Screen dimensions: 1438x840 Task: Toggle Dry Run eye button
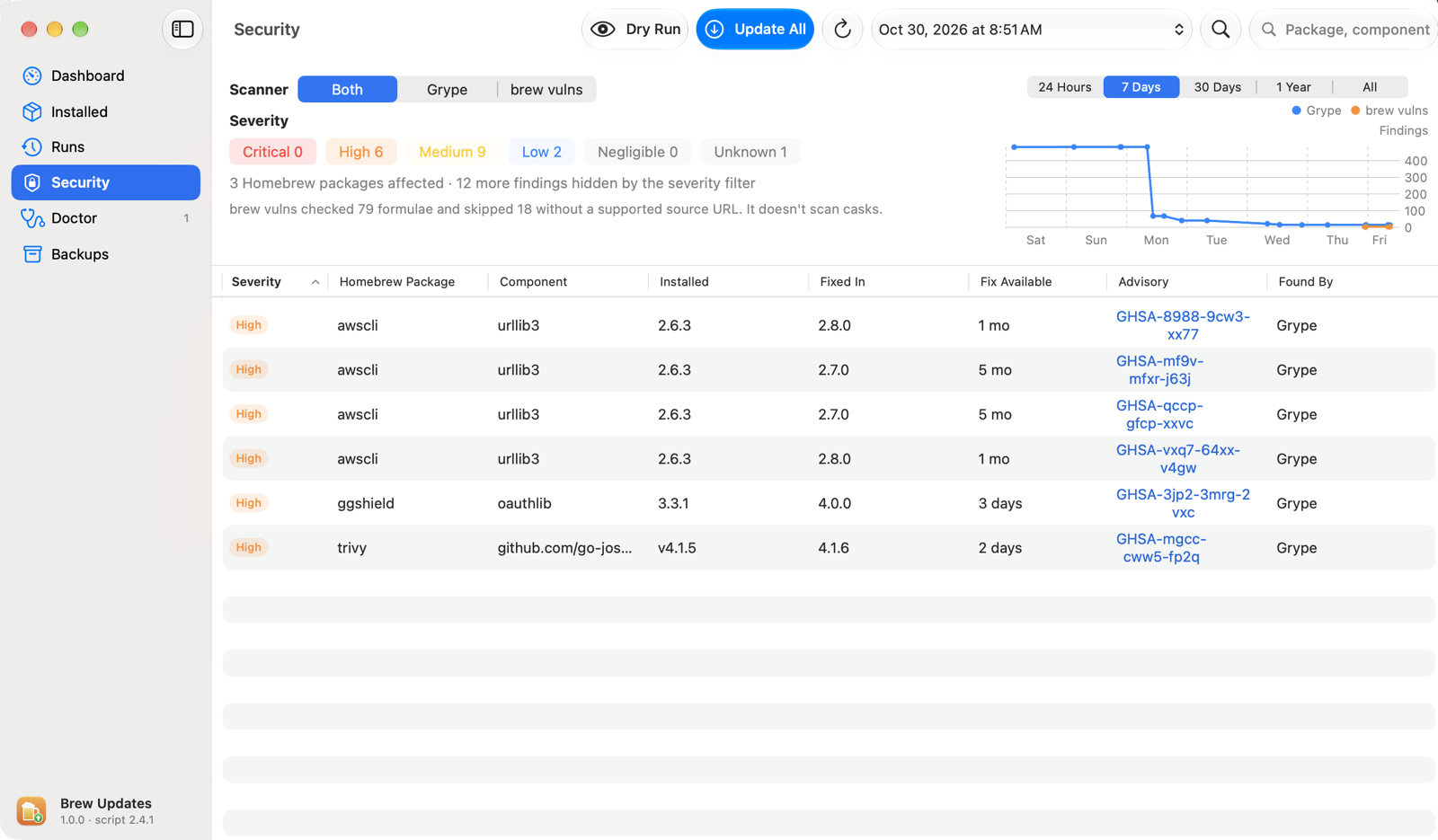point(635,29)
